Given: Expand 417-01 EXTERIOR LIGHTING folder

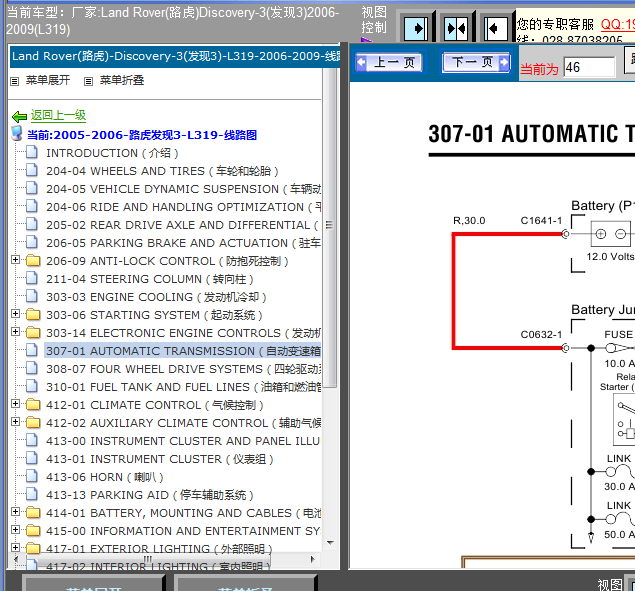Looking at the screenshot, I should coord(15,547).
